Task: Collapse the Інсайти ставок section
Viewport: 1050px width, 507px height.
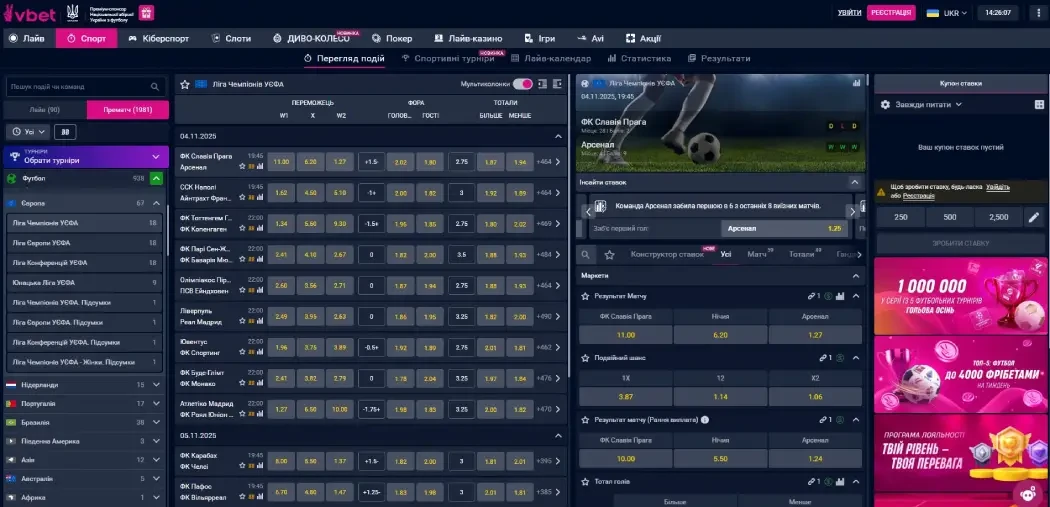Action: [x=854, y=182]
